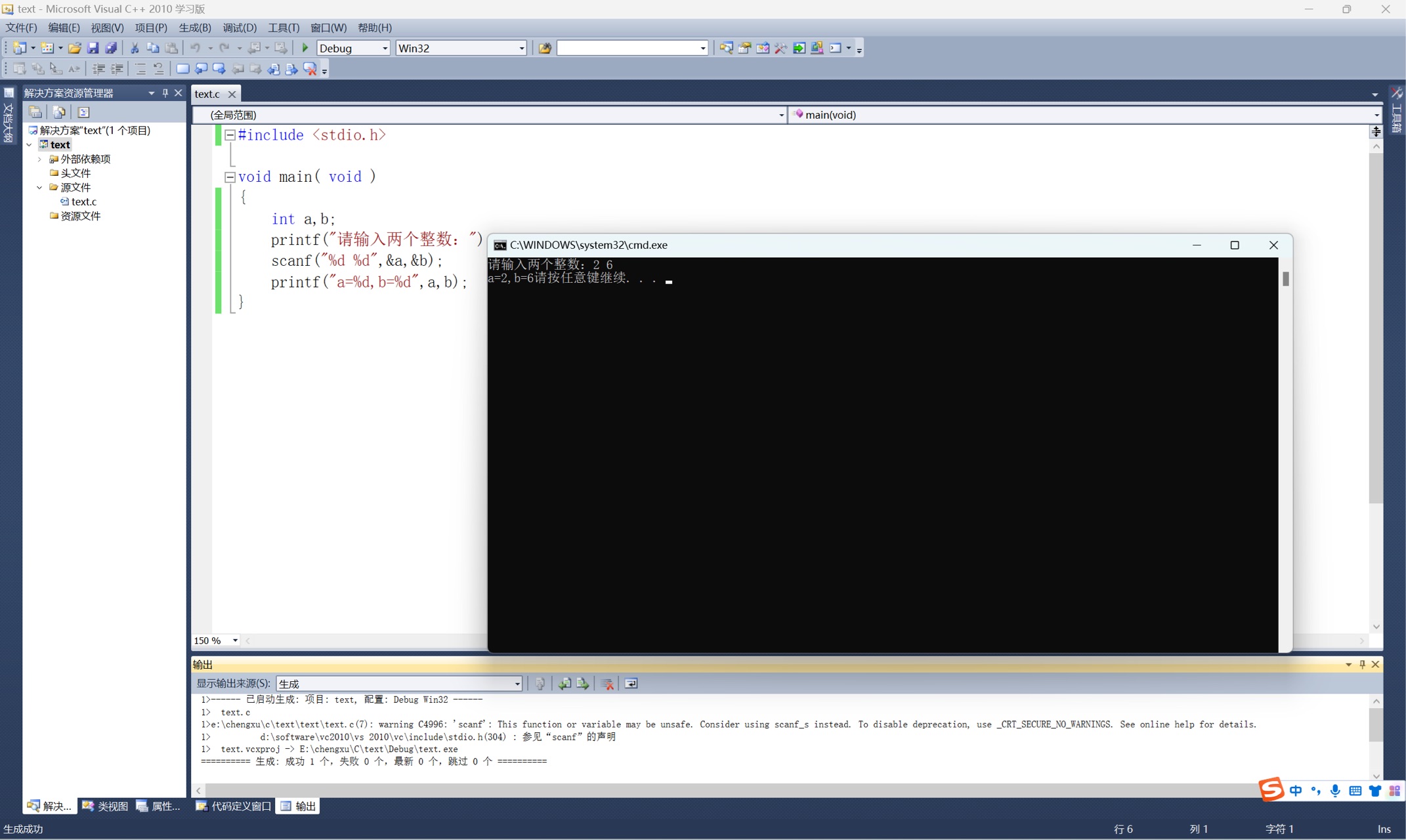The width and height of the screenshot is (1406, 840).
Task: Click the Open File folder icon
Action: pyautogui.click(x=75, y=48)
